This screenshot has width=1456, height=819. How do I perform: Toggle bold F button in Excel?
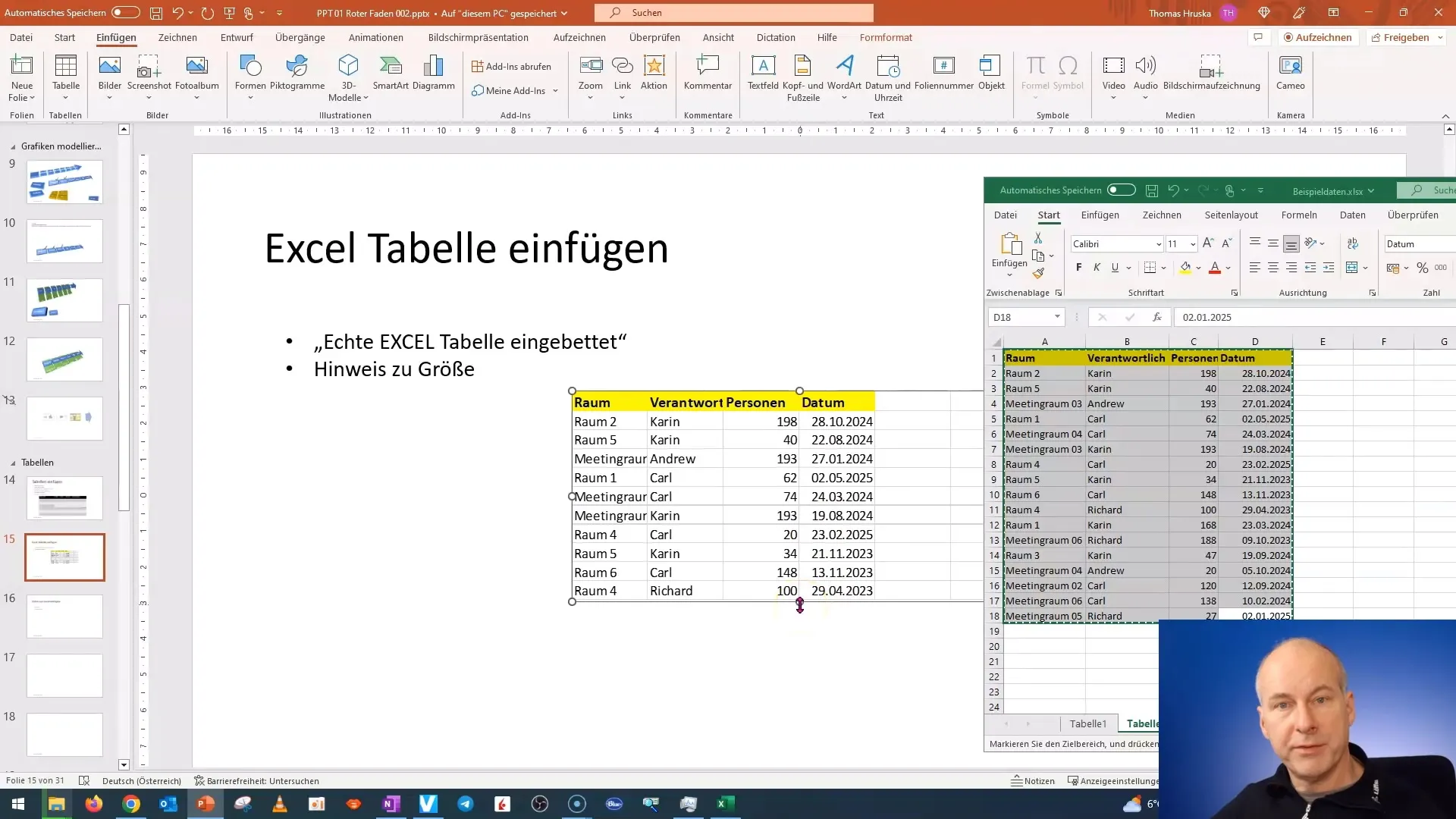[x=1079, y=268]
